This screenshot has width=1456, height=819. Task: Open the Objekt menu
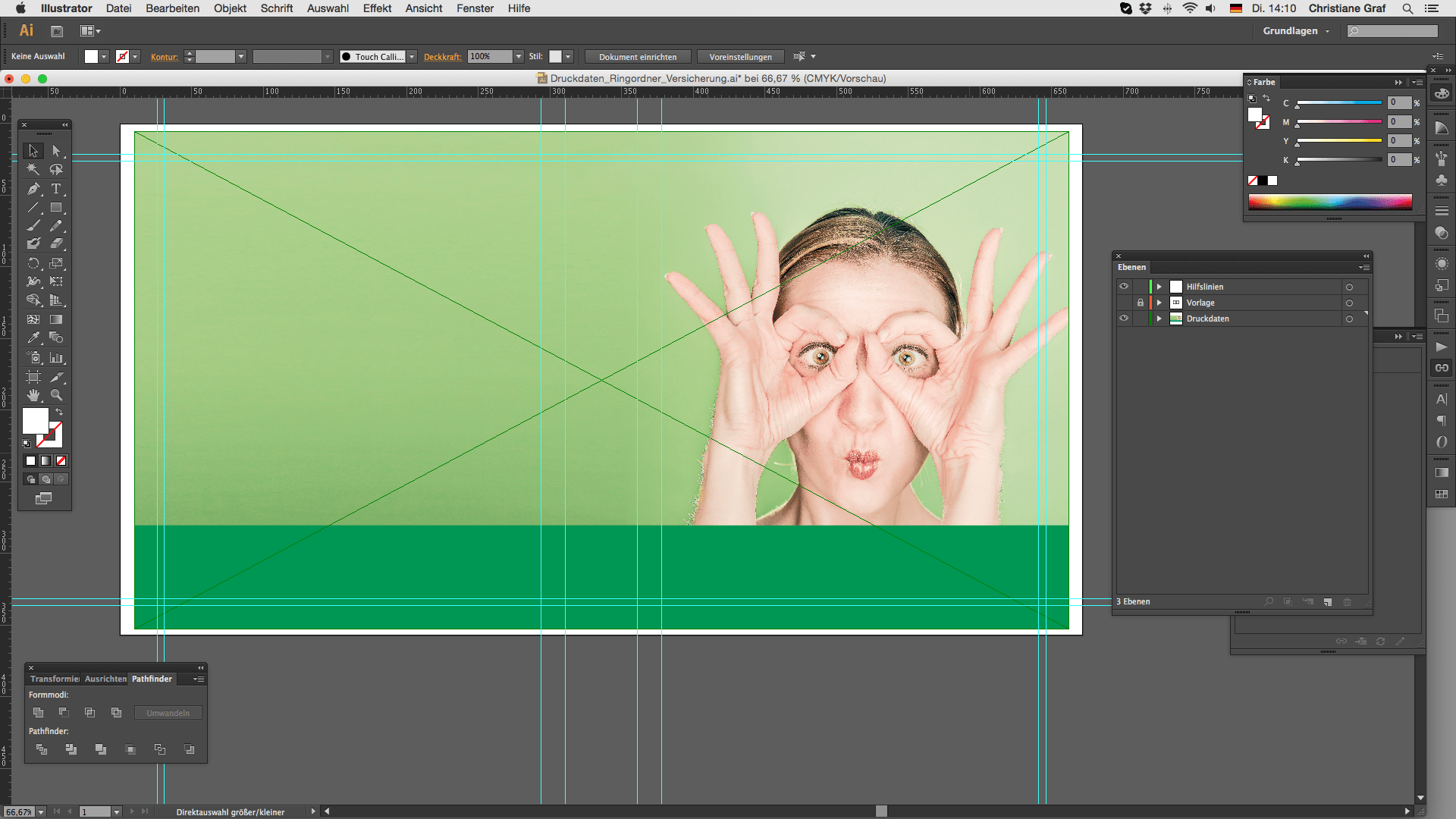pos(230,8)
